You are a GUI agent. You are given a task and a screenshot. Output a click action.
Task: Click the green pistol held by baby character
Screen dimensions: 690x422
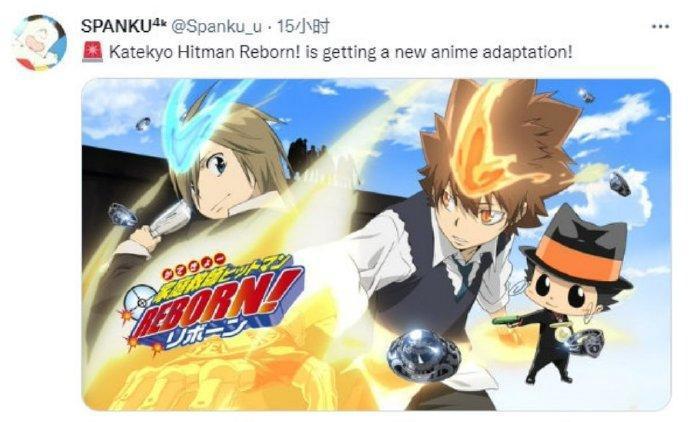coord(506,320)
